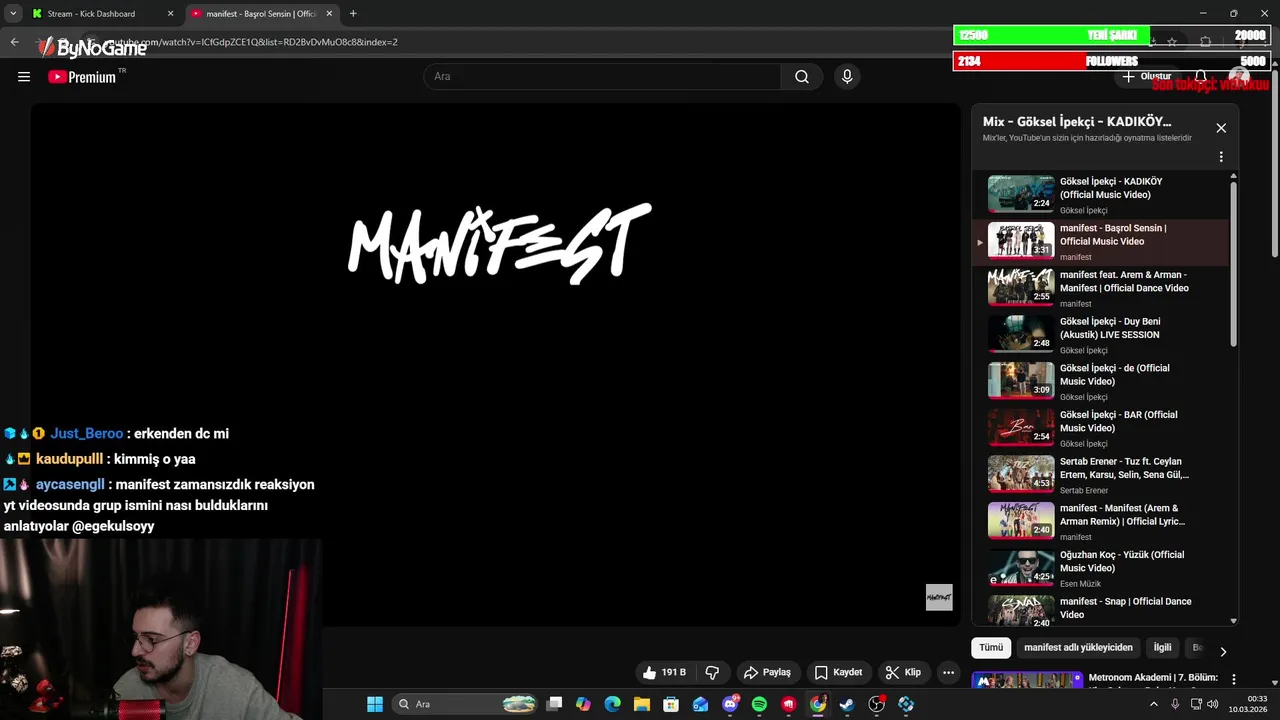This screenshot has height=720, width=1280.
Task: Click playlist scrollbar up arrow
Action: [1233, 176]
